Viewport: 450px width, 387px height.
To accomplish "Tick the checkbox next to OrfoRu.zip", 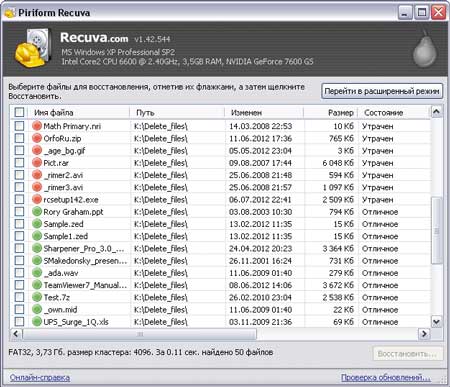I will (19, 138).
